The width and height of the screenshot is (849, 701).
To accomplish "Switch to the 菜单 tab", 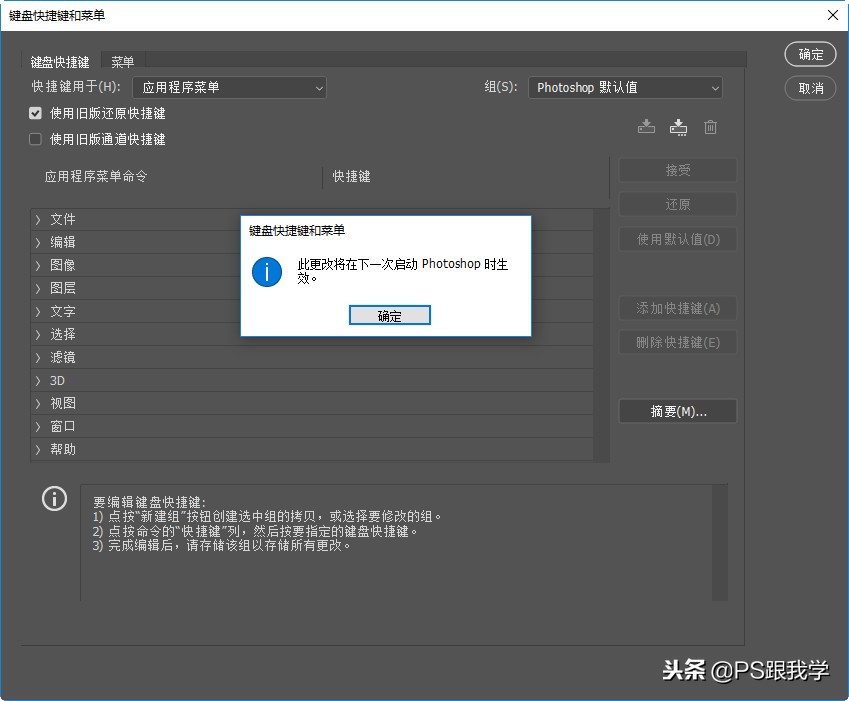I will (123, 61).
